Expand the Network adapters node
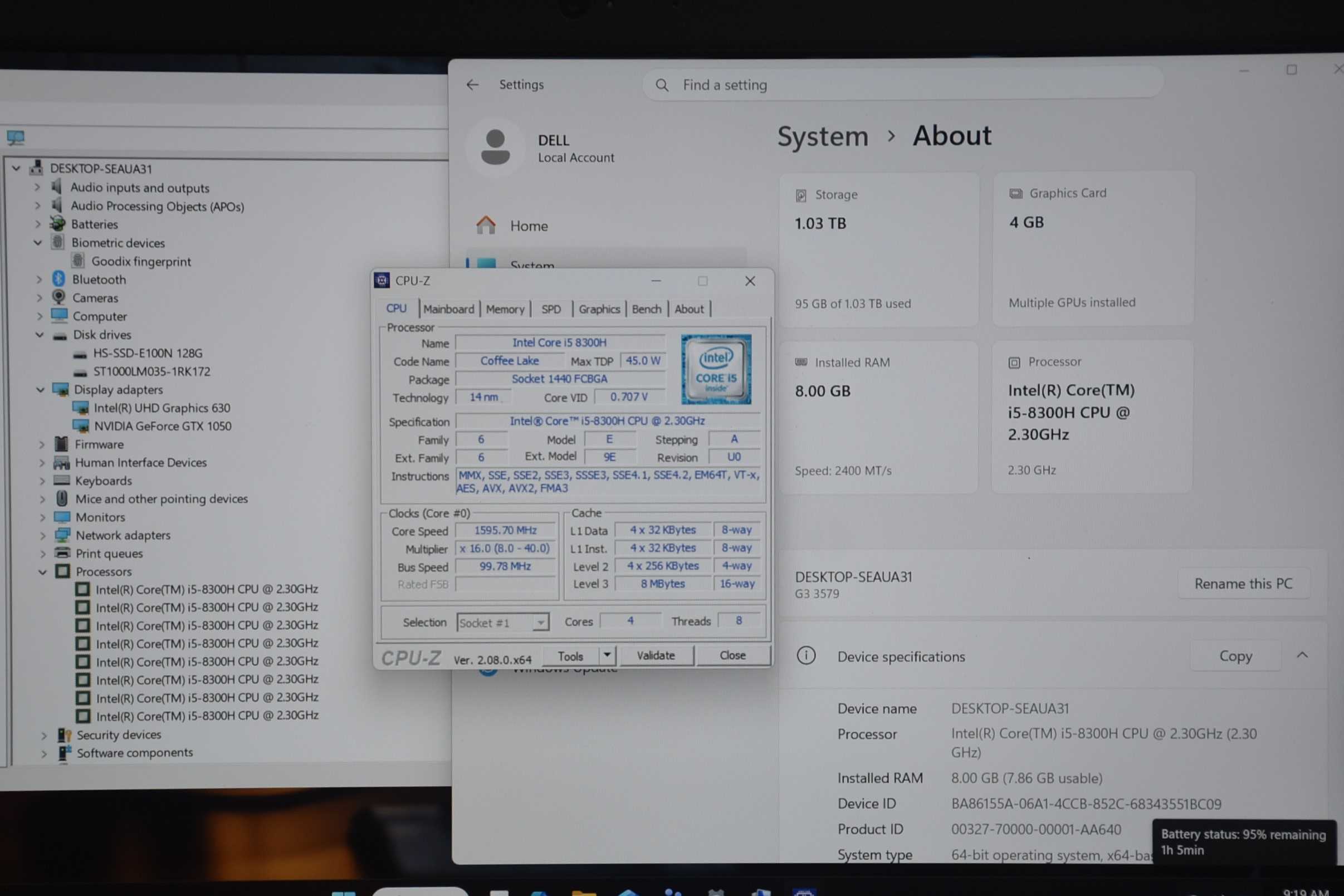1344x896 pixels. pos(42,536)
